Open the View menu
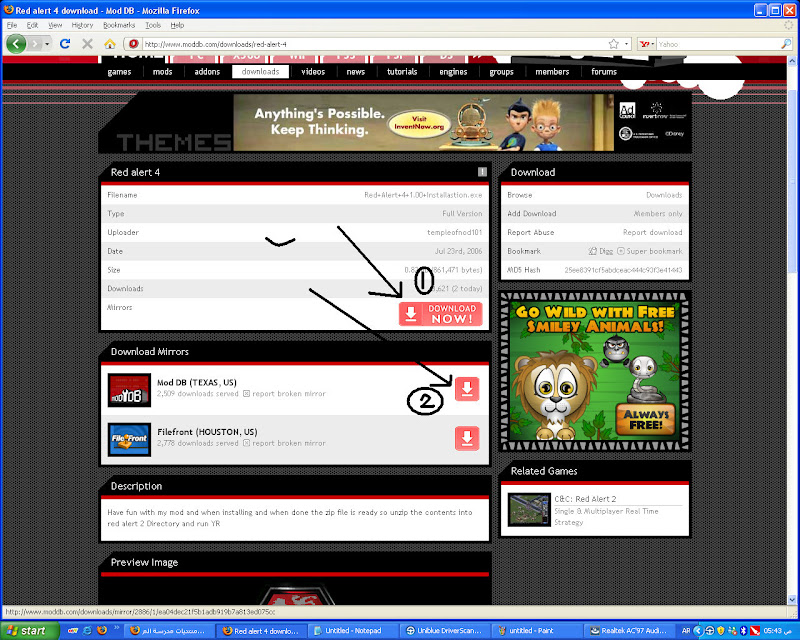 (x=55, y=25)
